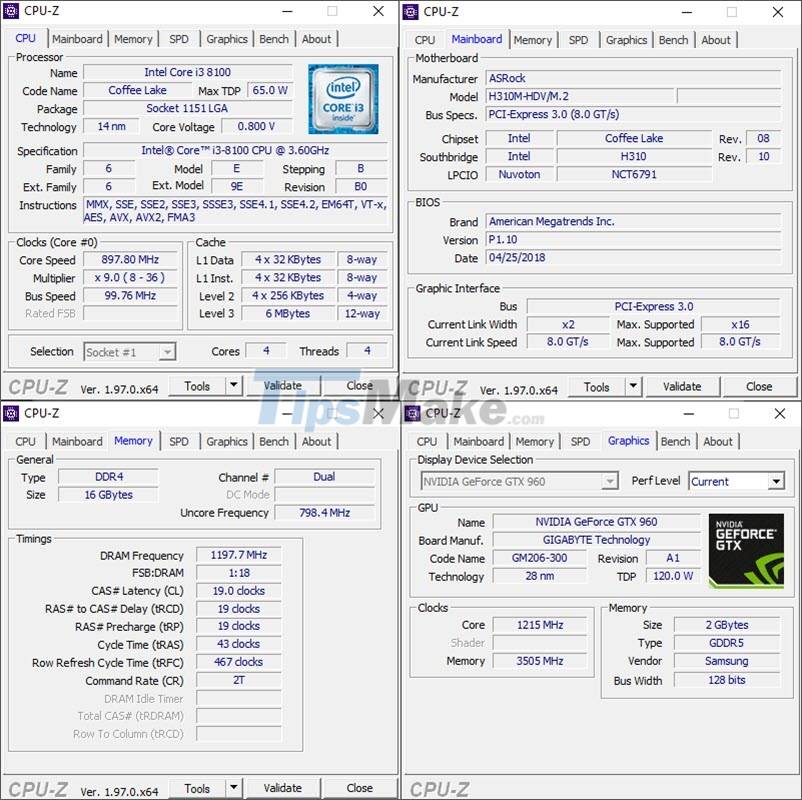802x800 pixels.
Task: Click the NVIDIA GeForce GTX logo image
Action: 744,548
